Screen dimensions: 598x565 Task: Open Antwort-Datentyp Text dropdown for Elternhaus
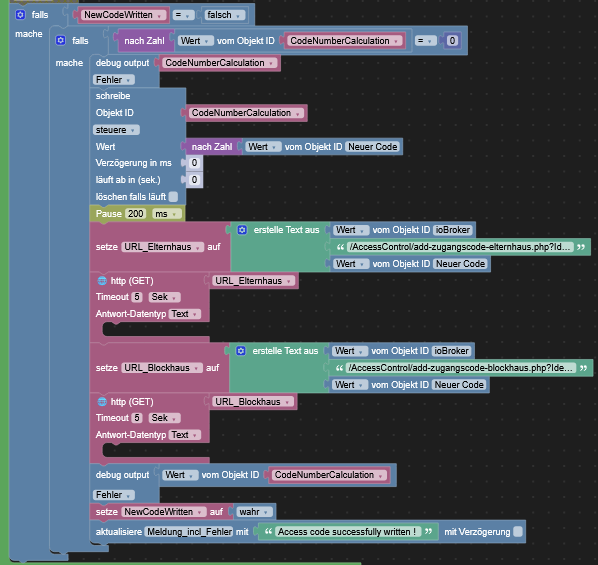tap(185, 314)
